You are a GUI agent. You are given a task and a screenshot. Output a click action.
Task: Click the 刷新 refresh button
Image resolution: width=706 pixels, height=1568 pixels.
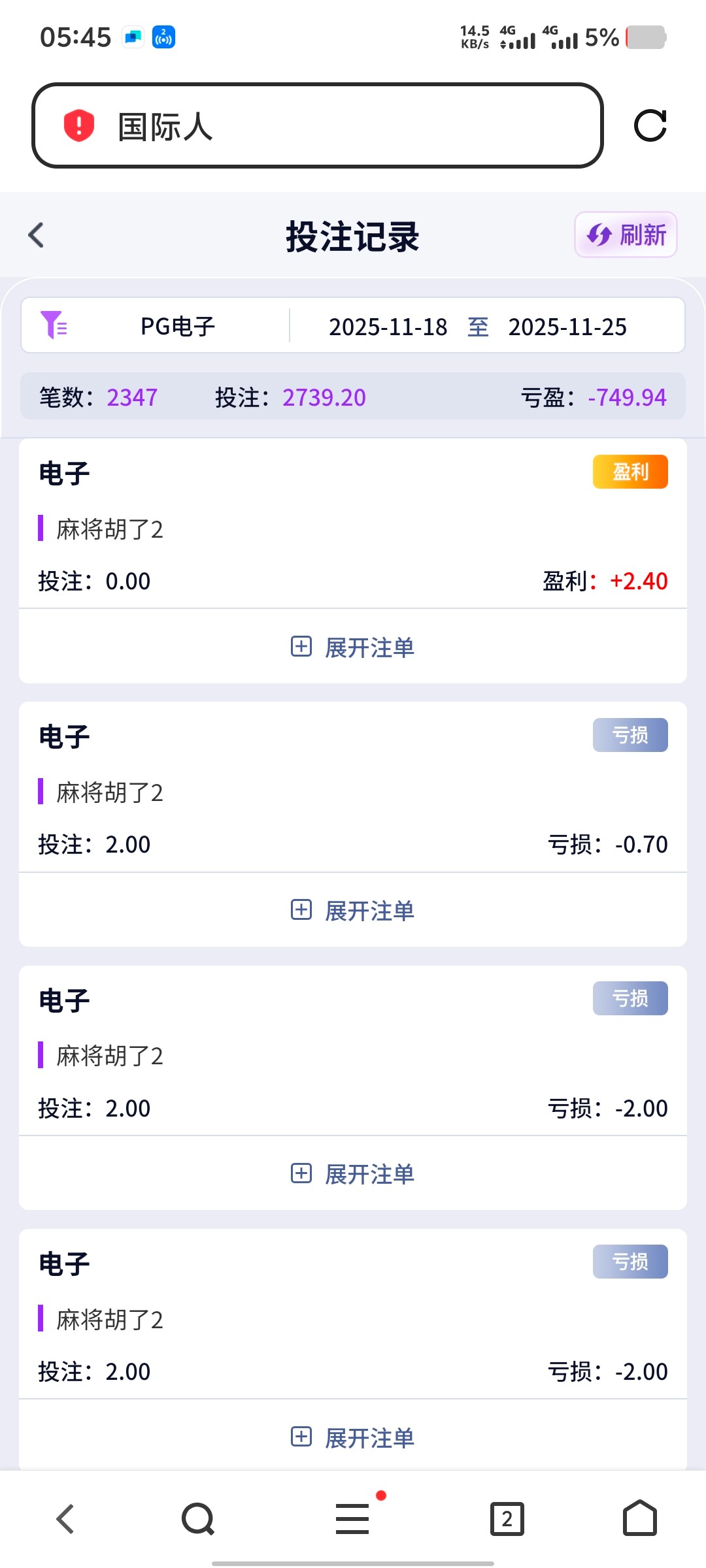point(626,235)
